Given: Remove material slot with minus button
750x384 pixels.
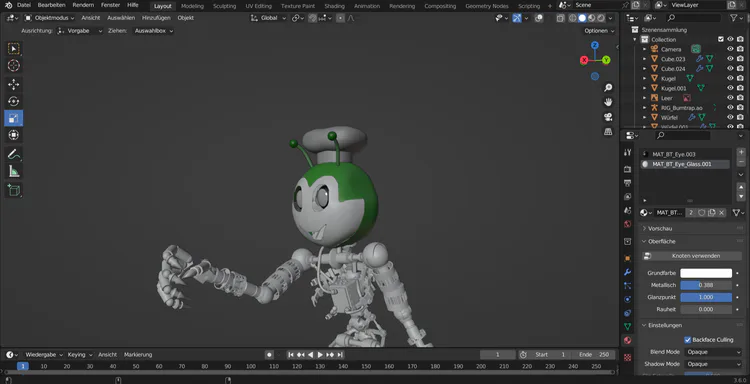Looking at the screenshot, I should pos(741,162).
